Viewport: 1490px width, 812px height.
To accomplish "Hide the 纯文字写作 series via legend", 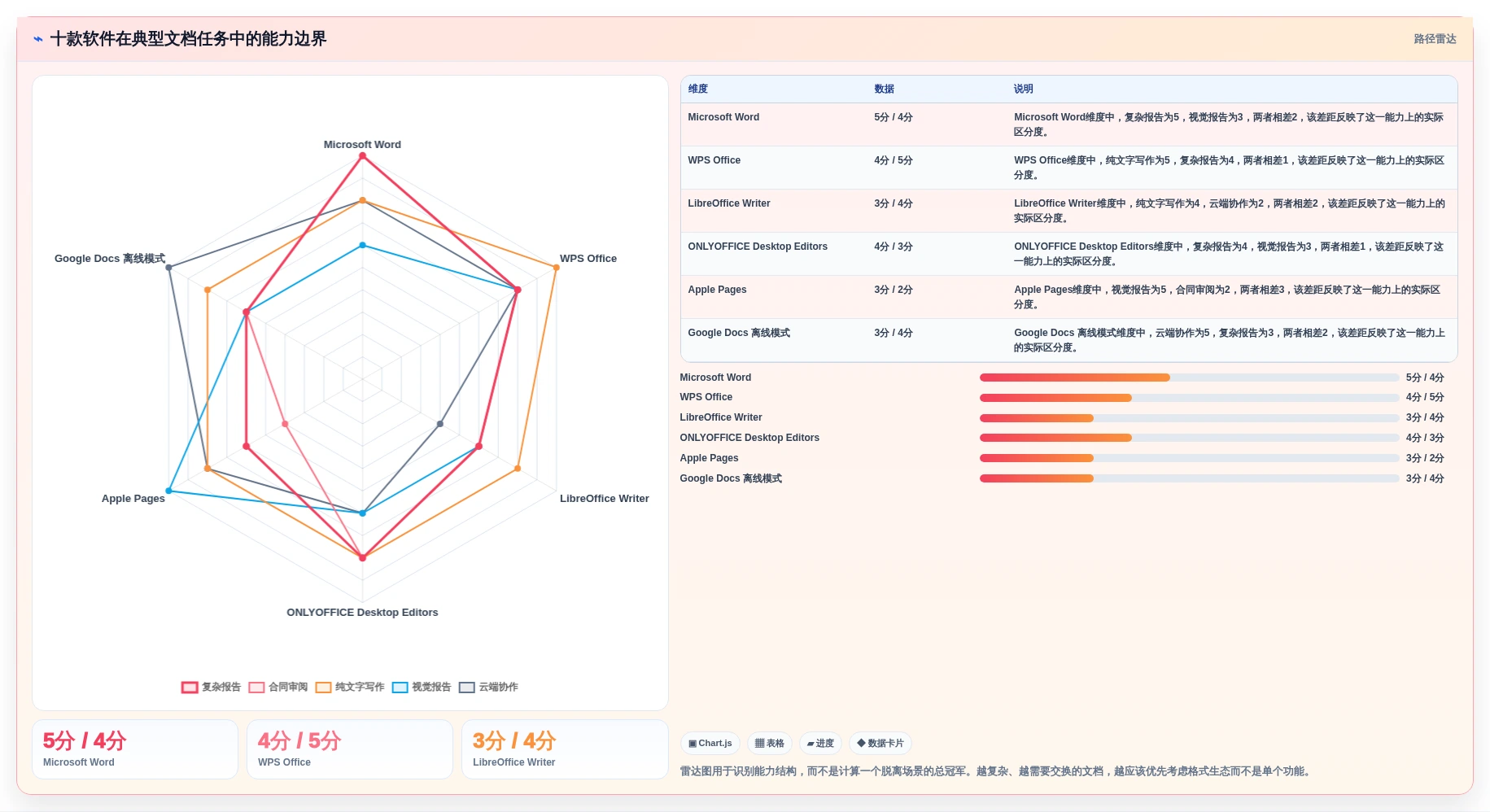I will click(350, 687).
